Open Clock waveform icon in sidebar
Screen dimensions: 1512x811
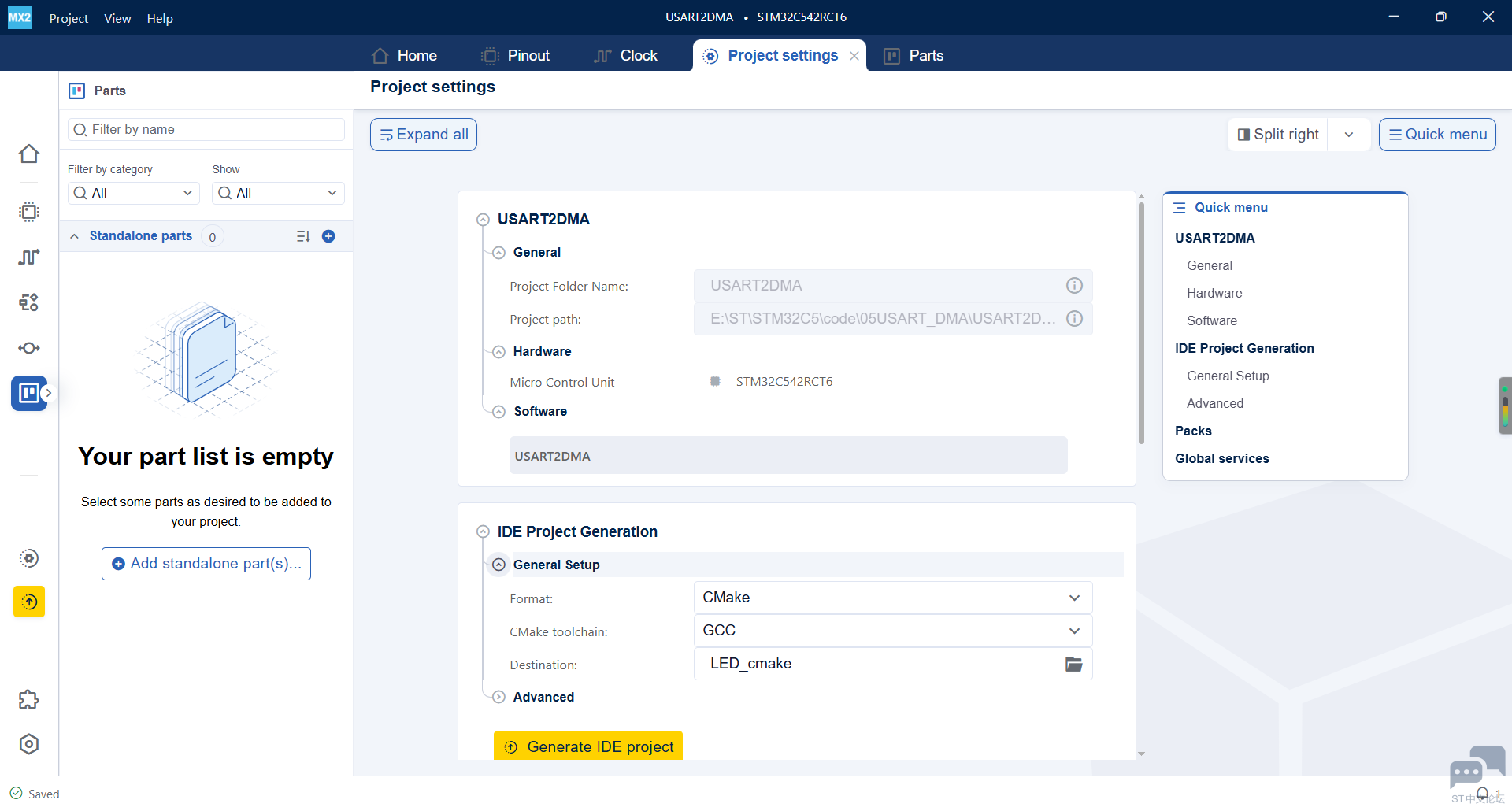click(x=29, y=257)
